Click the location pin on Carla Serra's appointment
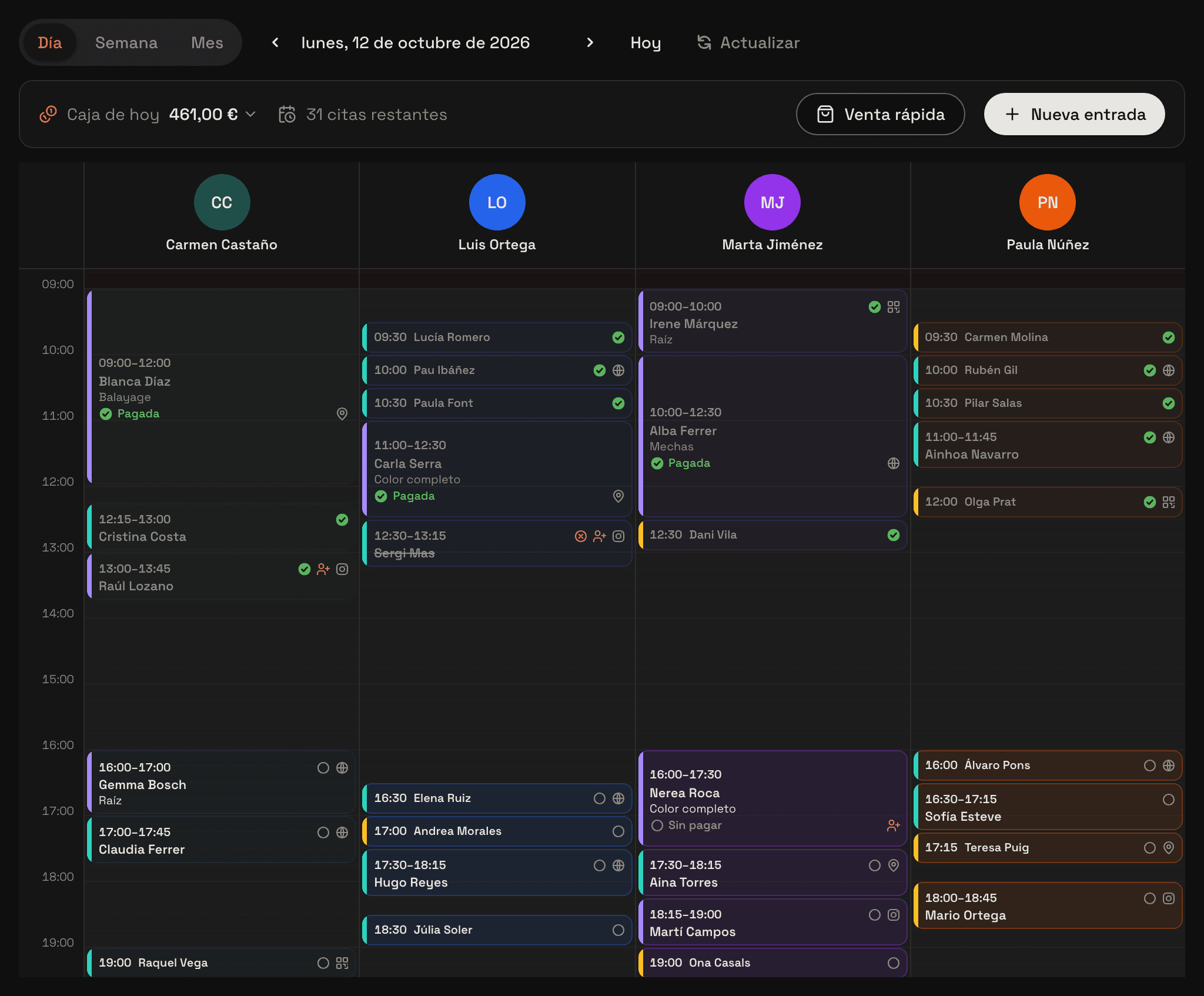 click(618, 496)
